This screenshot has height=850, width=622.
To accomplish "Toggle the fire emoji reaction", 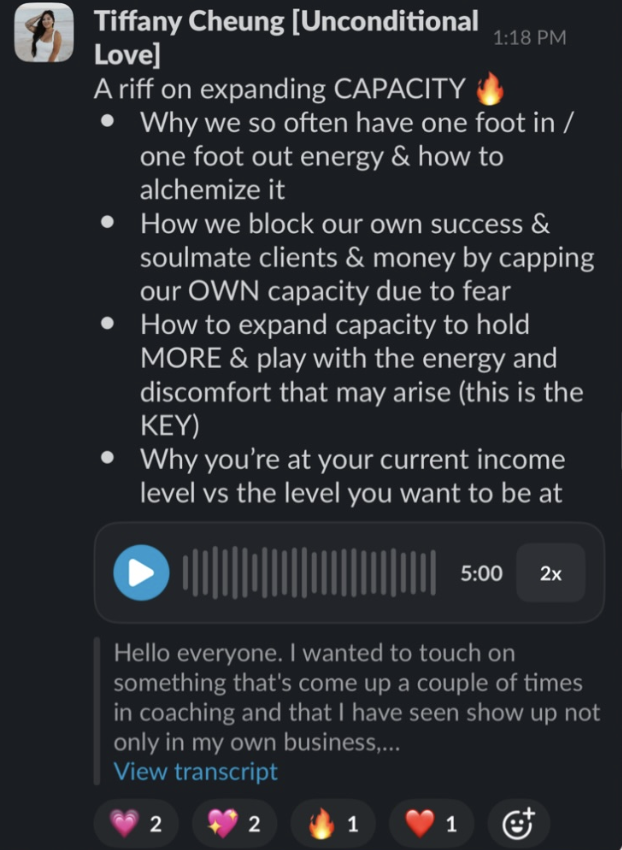I will point(333,823).
